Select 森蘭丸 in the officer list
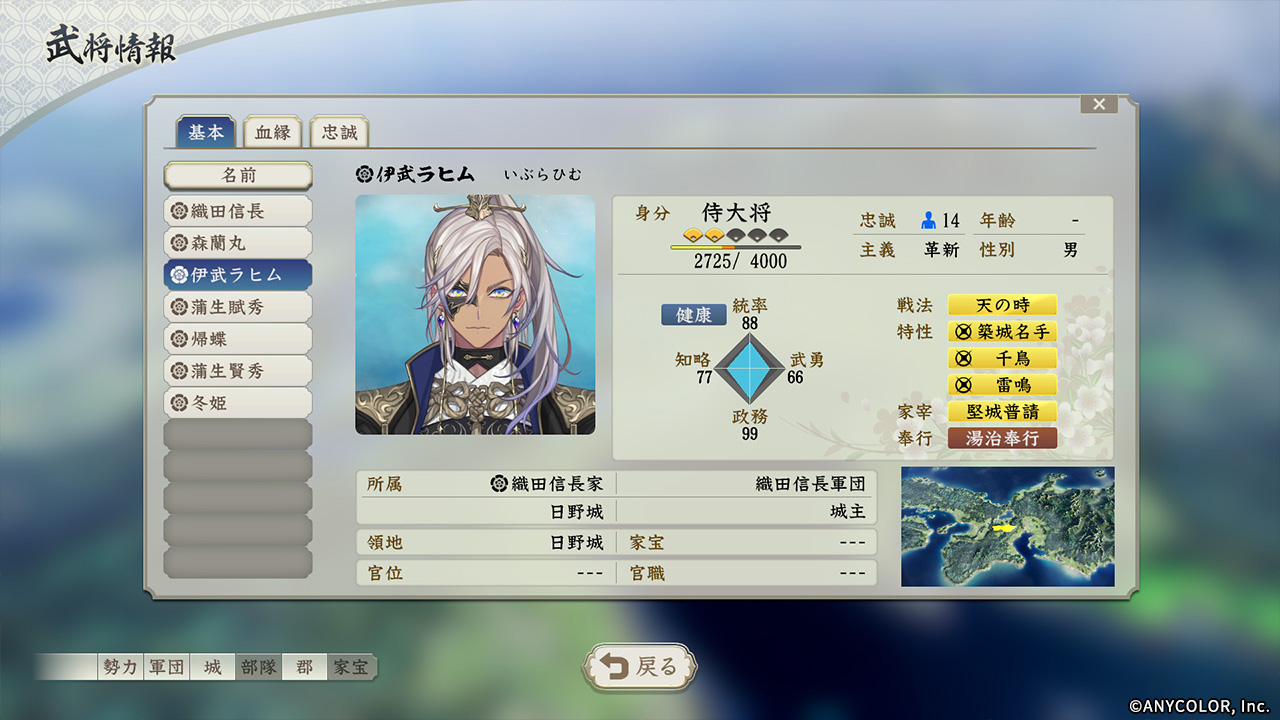Image resolution: width=1280 pixels, height=720 pixels. [238, 243]
